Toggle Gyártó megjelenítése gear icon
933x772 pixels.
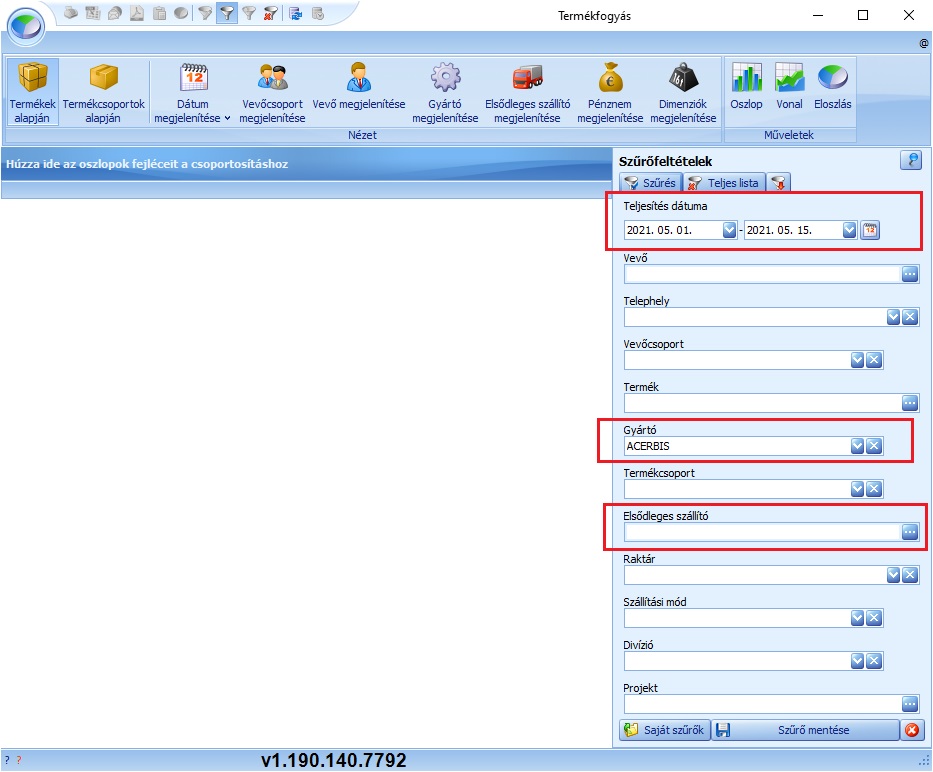click(444, 91)
